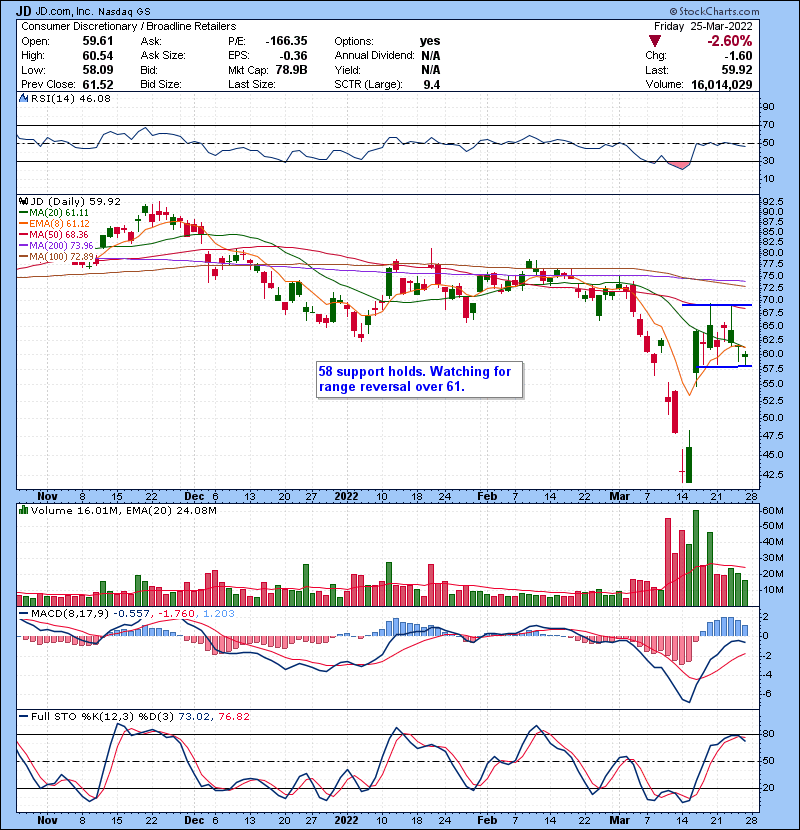The height and width of the screenshot is (830, 800).
Task: Click the Low value 58.09
Action: click(98, 70)
